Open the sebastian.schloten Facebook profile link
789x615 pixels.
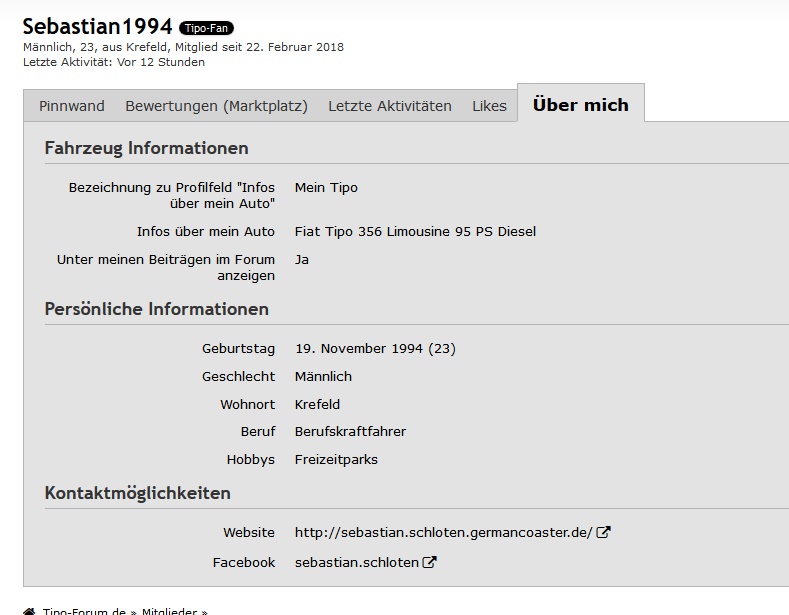pos(356,563)
